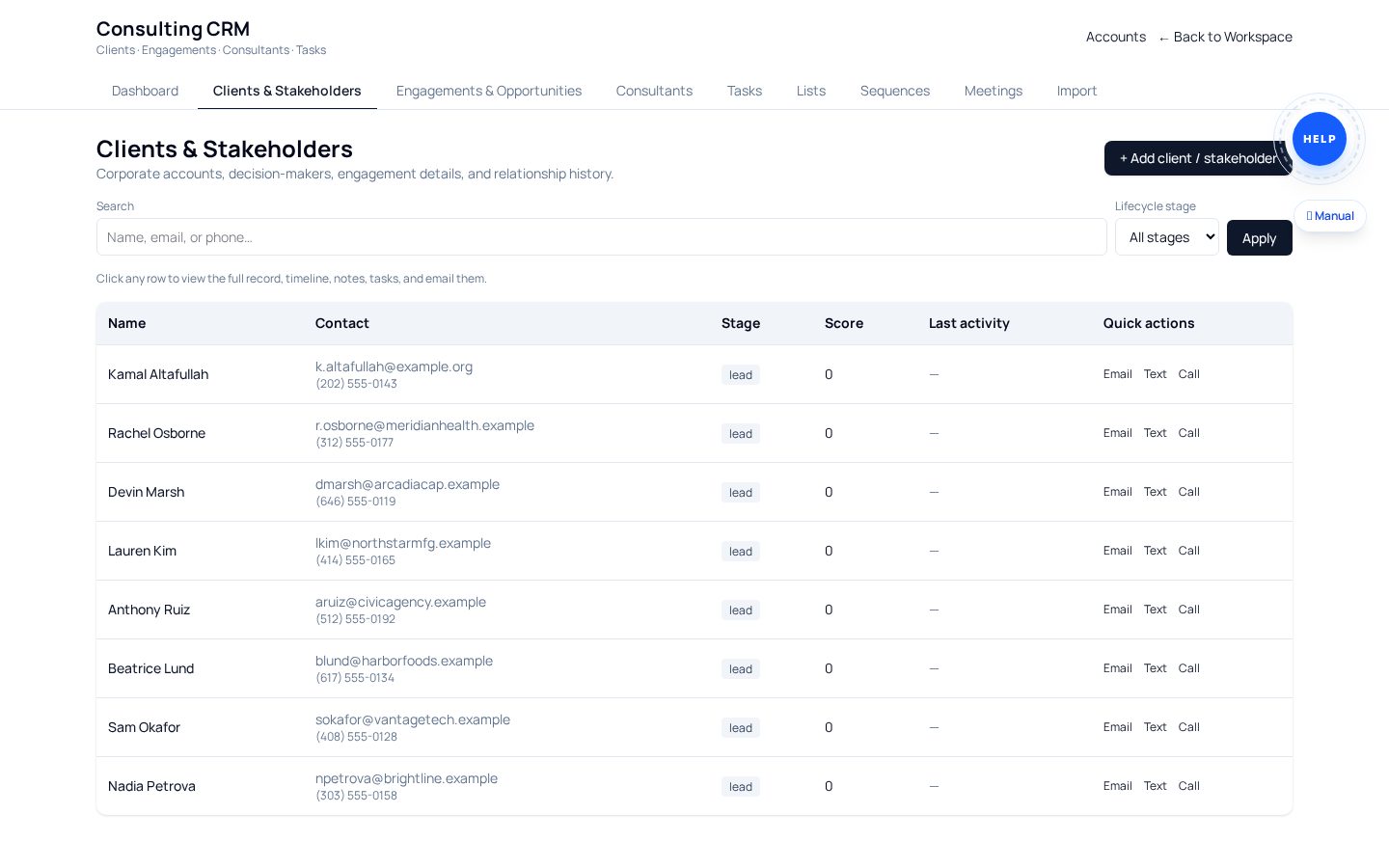Screen dimensions: 1389x868
Task: Click Text for Beatrice Lund
Action: pos(1155,668)
